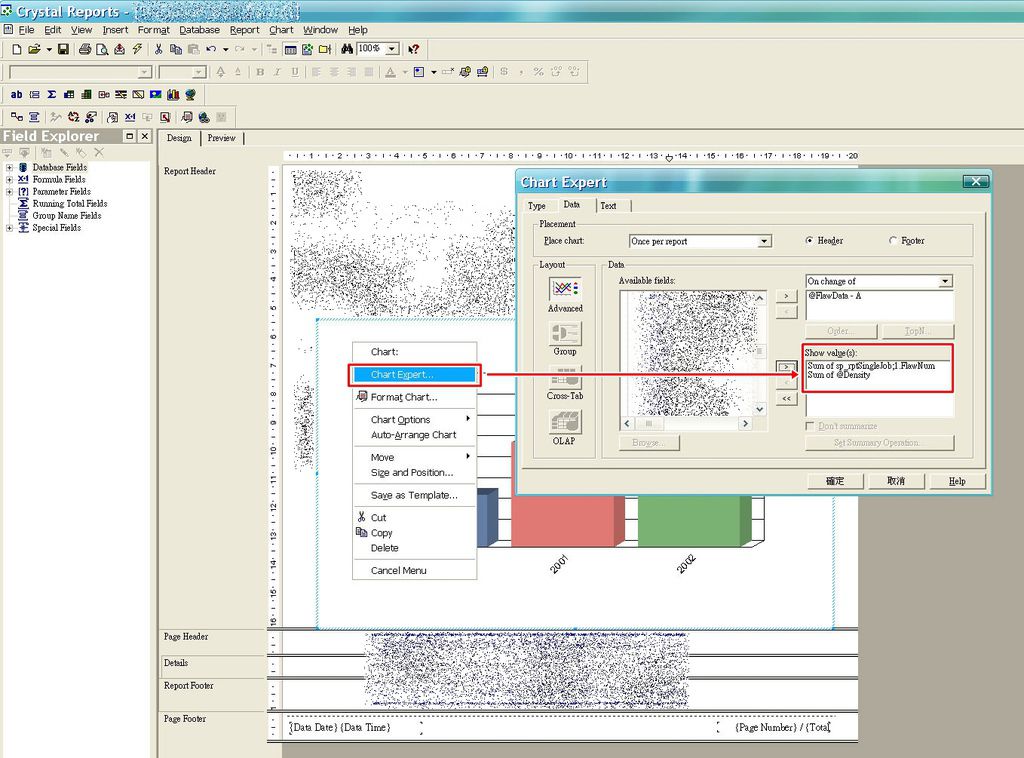Open the On change of dropdown
The width and height of the screenshot is (1024, 758).
coord(945,282)
